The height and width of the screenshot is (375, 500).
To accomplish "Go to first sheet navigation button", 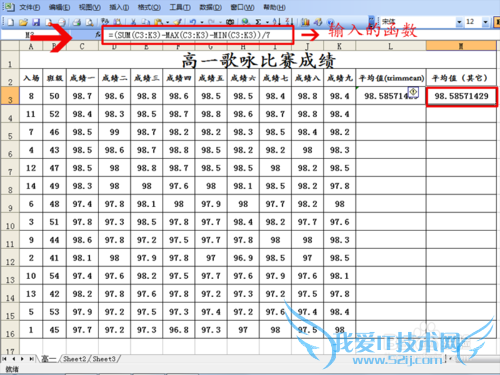I will [5, 359].
